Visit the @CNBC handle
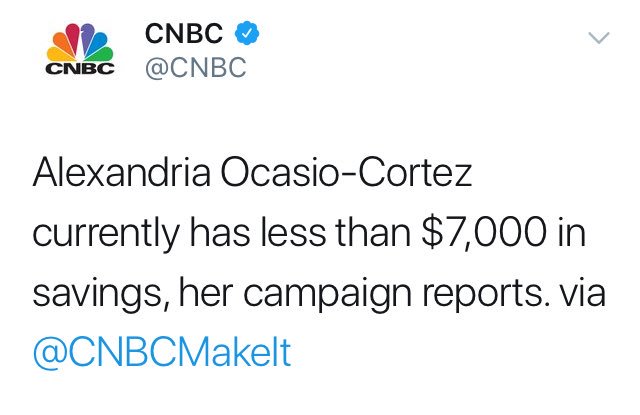 coord(196,67)
